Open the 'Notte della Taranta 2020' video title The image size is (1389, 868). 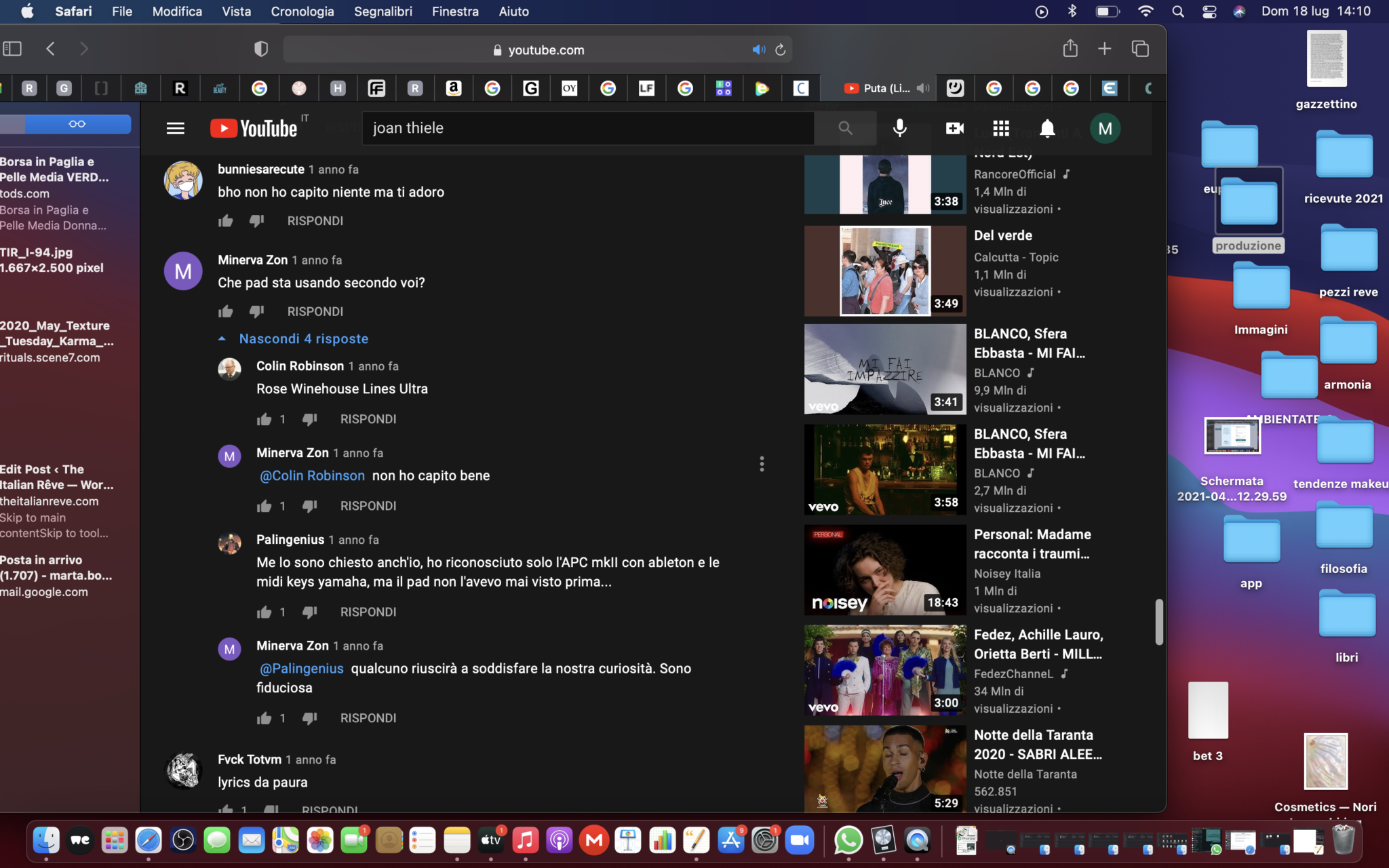click(x=1038, y=745)
